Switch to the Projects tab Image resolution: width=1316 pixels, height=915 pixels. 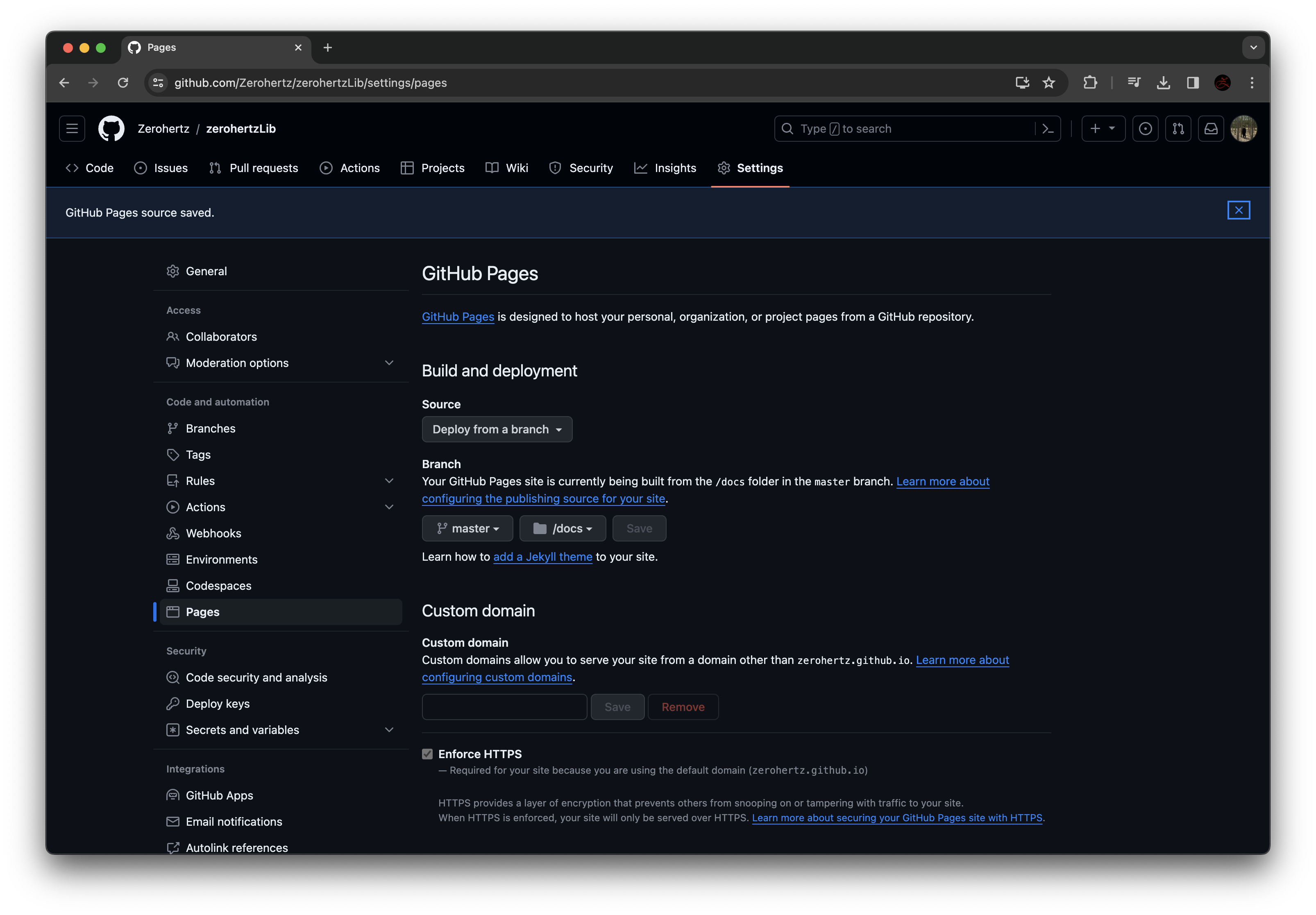pos(433,168)
